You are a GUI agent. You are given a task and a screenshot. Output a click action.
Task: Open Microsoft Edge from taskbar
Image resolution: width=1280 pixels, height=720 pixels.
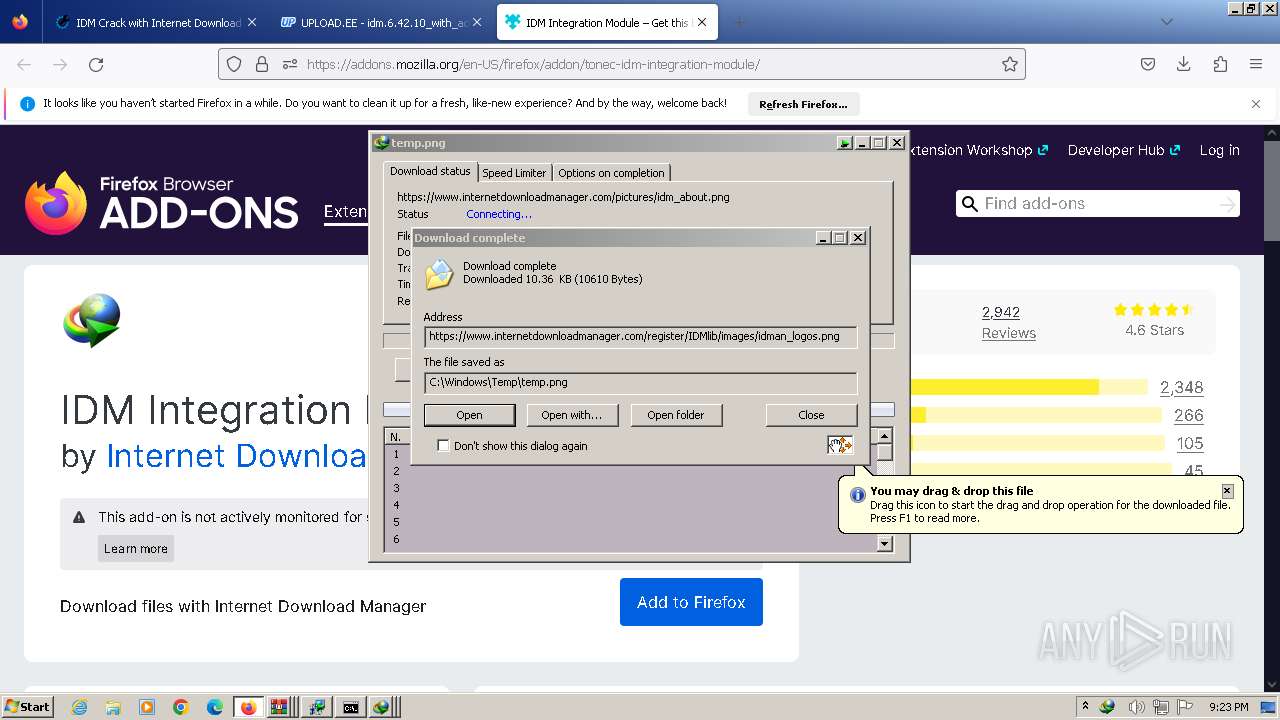215,707
